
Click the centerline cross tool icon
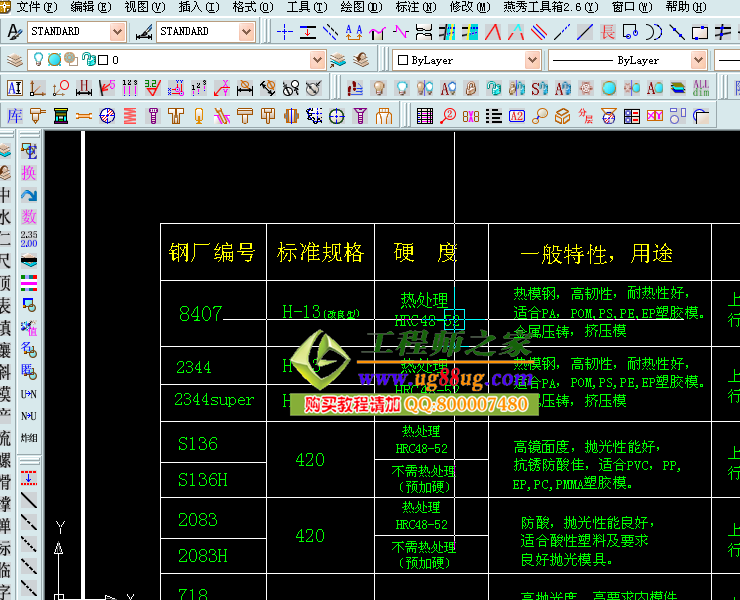click(285, 32)
